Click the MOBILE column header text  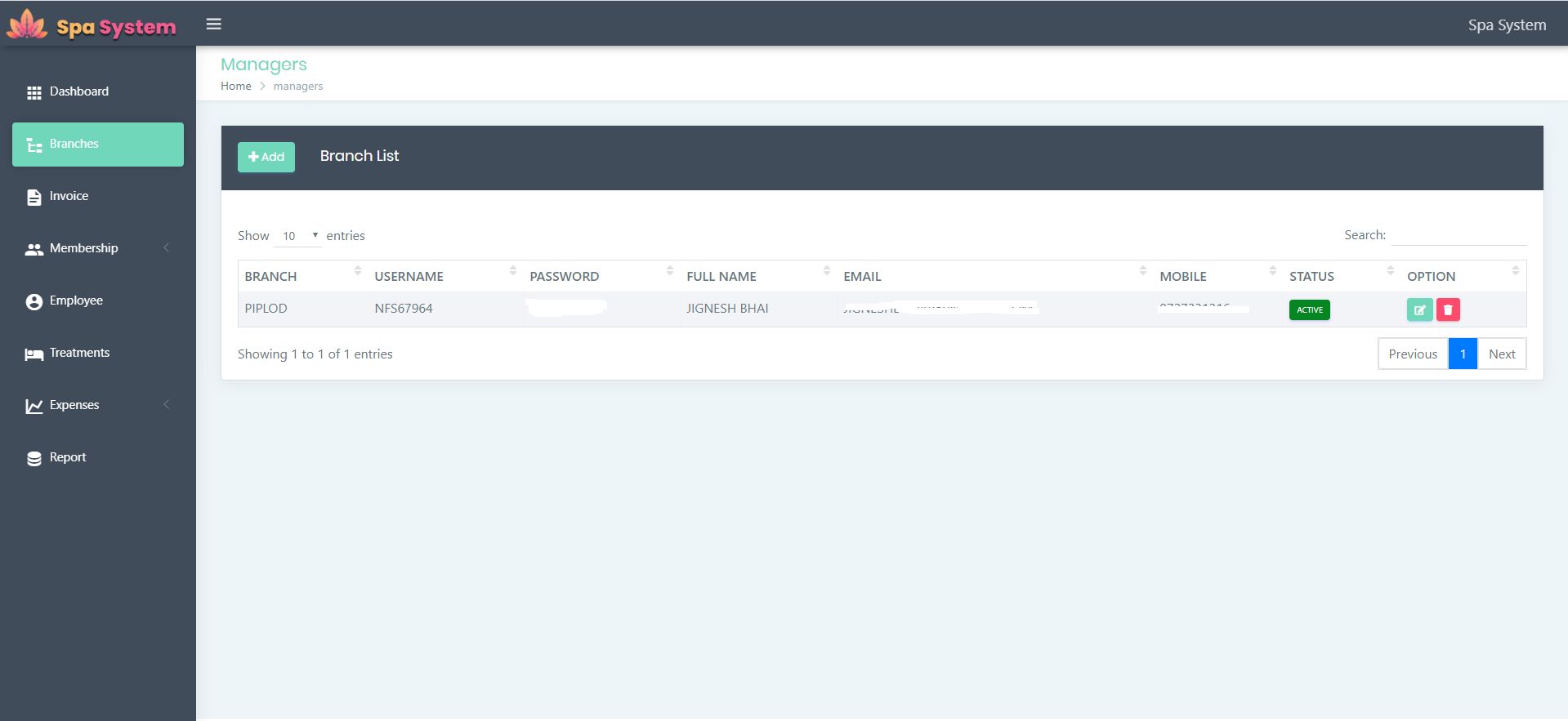tap(1182, 276)
